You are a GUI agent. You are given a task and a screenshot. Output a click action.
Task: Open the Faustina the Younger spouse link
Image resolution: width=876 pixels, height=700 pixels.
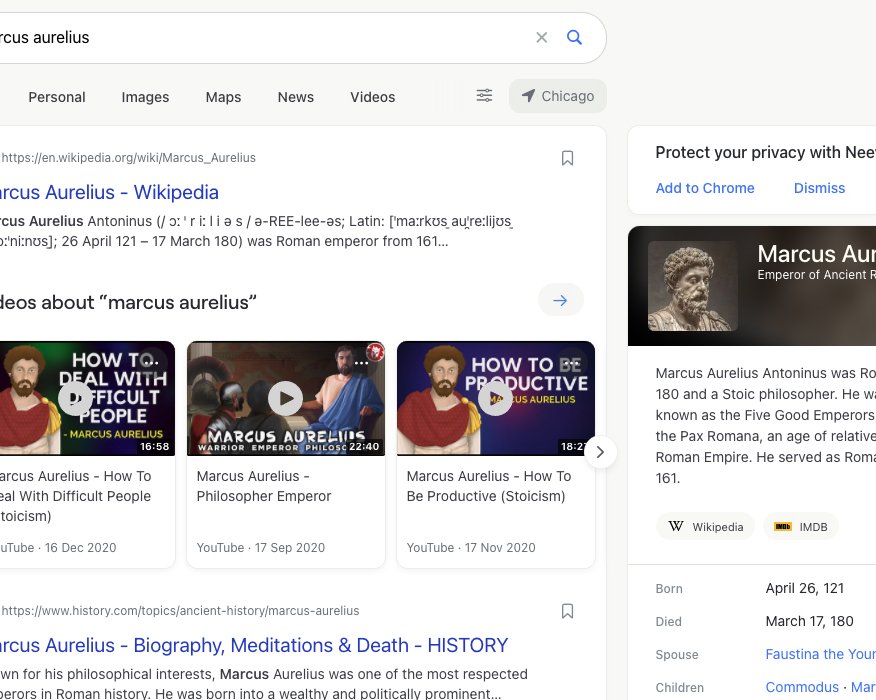coord(821,654)
